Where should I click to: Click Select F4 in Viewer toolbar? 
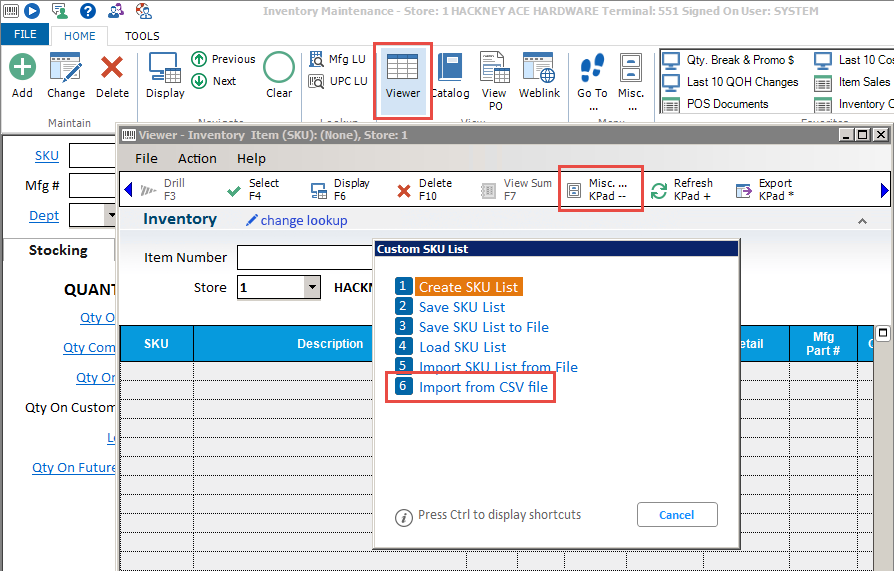point(253,189)
